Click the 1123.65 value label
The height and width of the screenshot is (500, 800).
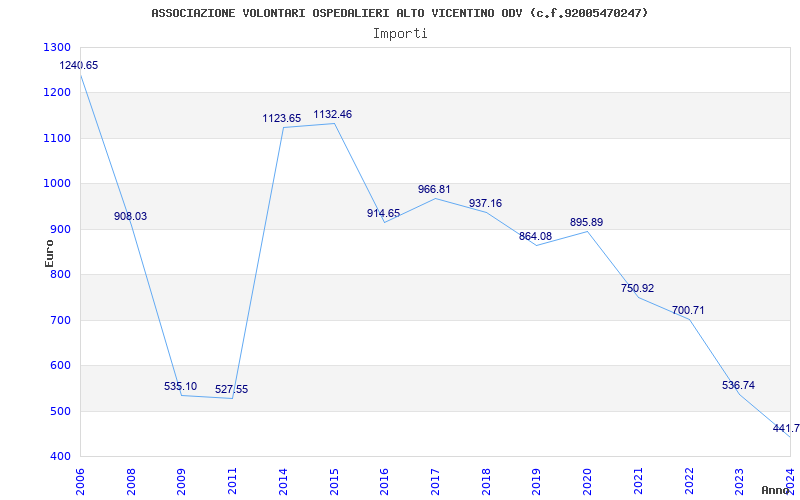[282, 118]
